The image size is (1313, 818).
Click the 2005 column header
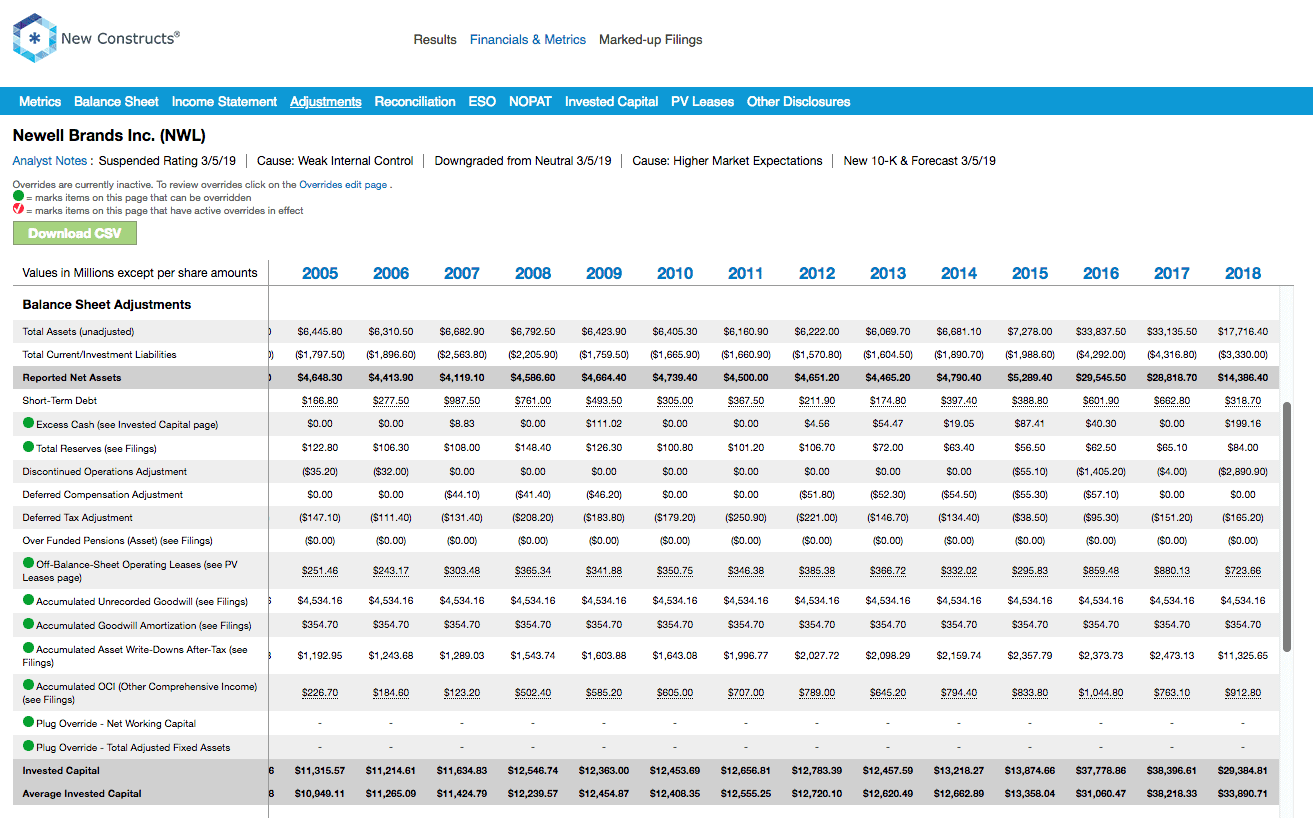pyautogui.click(x=320, y=273)
